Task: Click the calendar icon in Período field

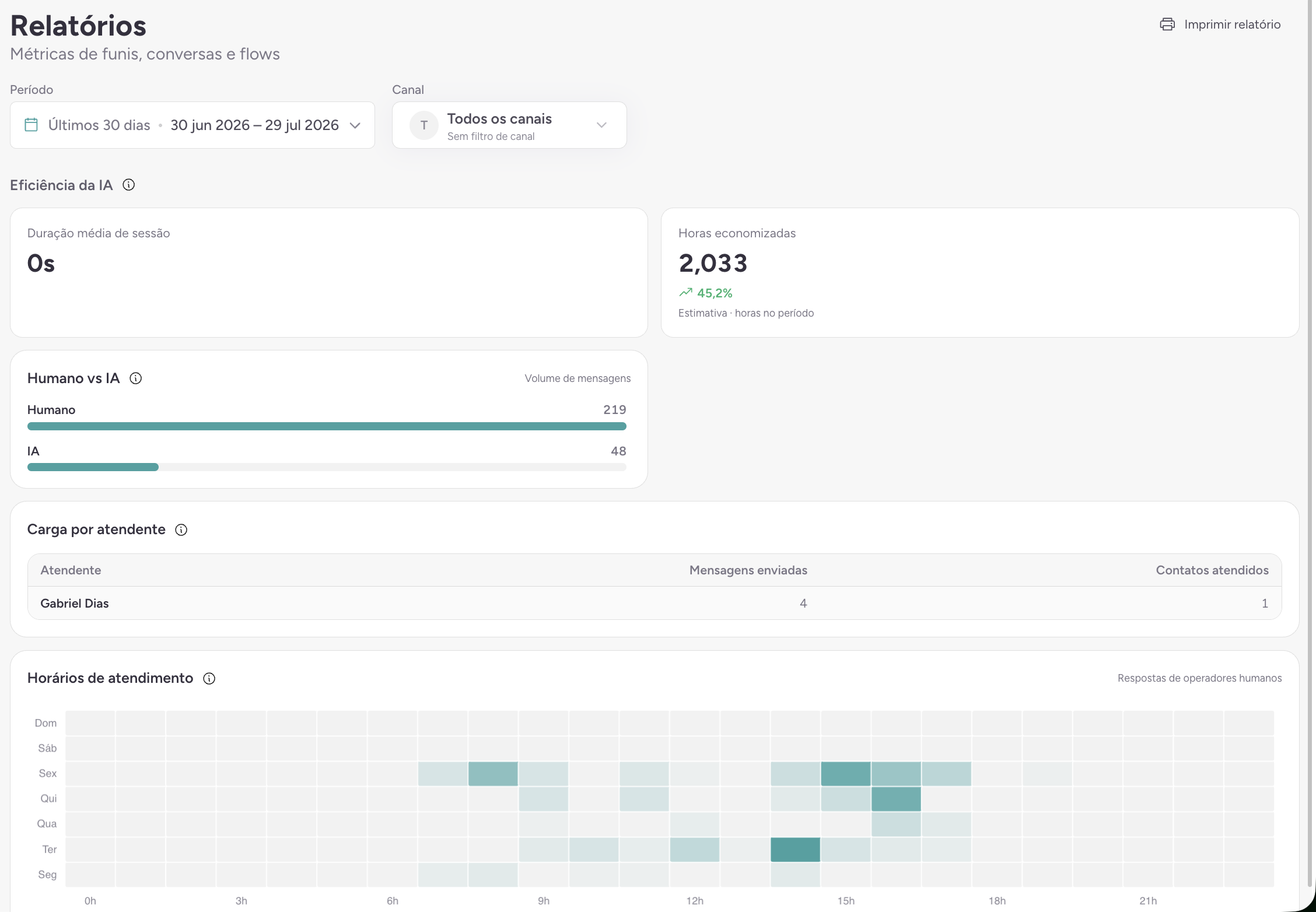Action: 32,125
